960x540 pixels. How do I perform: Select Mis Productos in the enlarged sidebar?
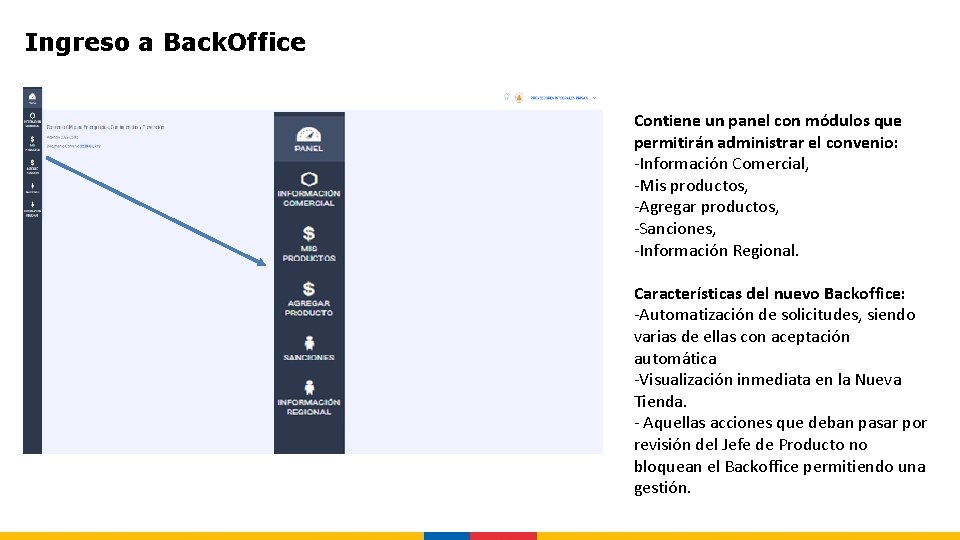[x=309, y=244]
